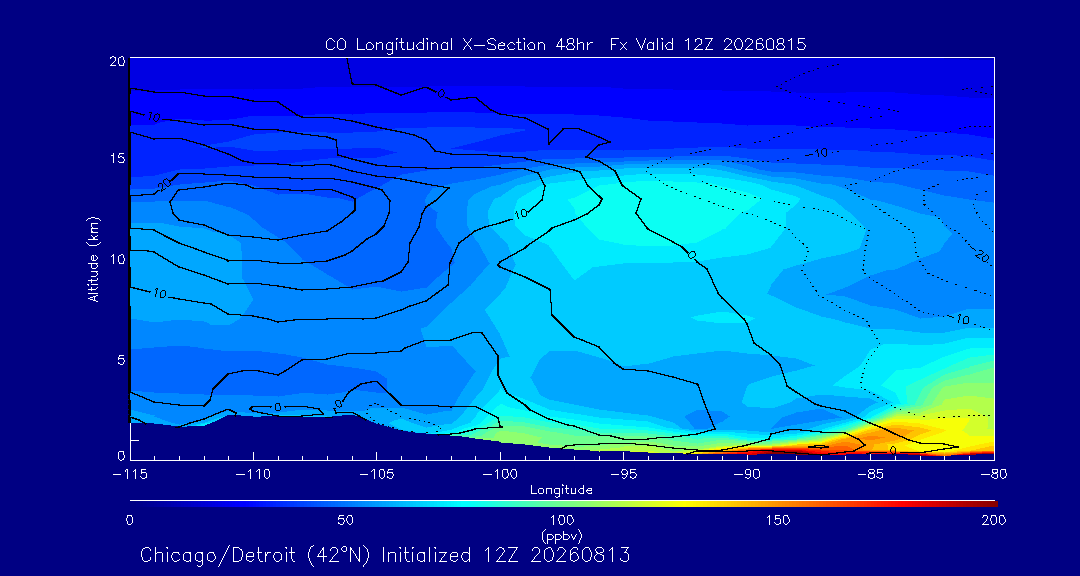Viewport: 1080px width, 576px height.
Task: Click the color bar at 100 ppbv
Action: (x=563, y=504)
